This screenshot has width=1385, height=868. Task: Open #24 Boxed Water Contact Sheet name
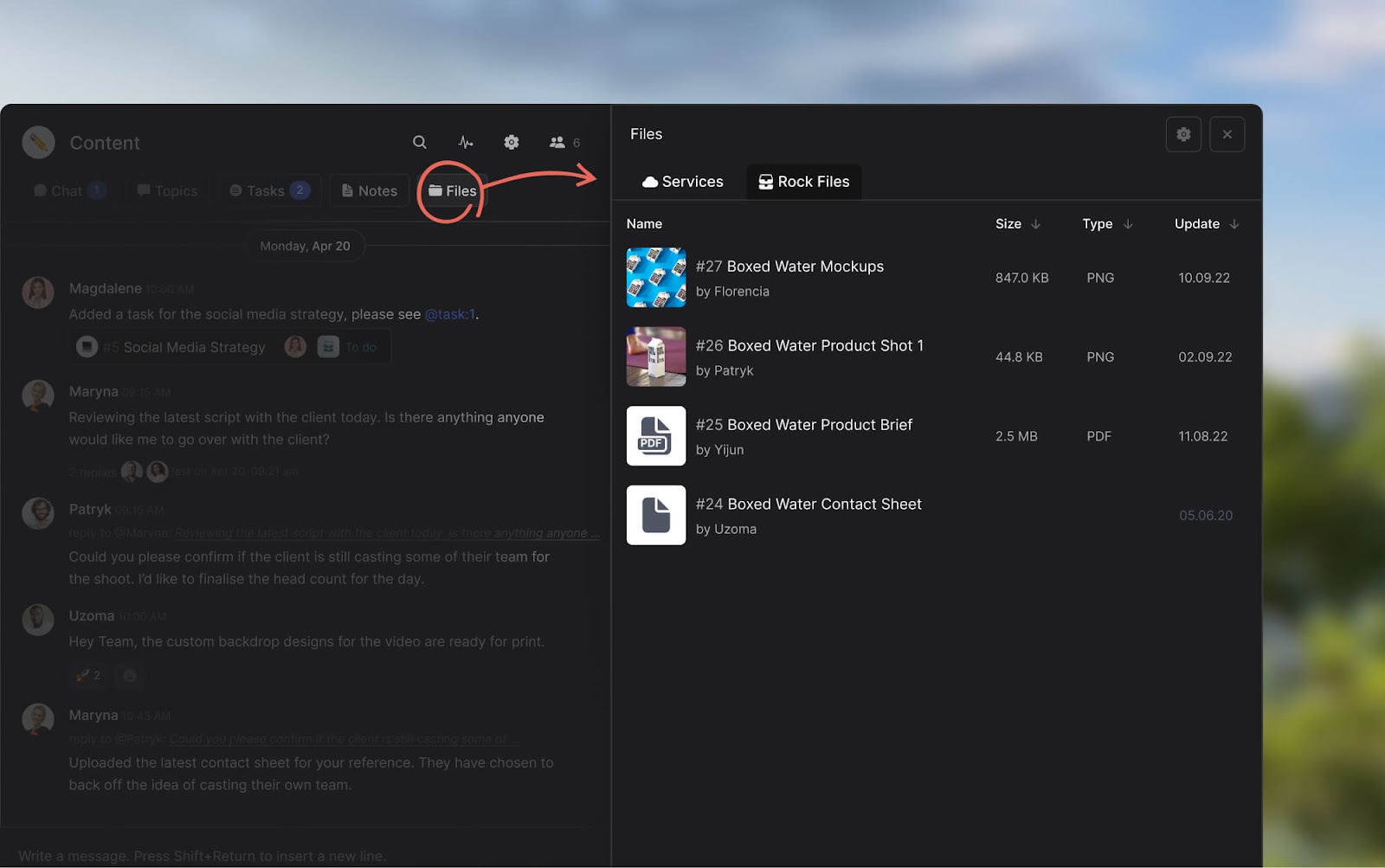pos(808,504)
